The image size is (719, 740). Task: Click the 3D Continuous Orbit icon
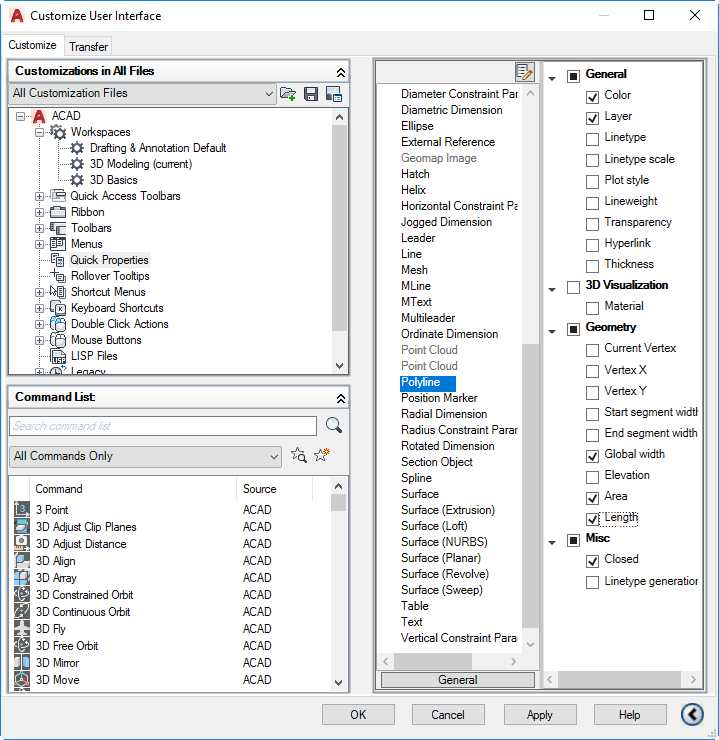(22, 611)
